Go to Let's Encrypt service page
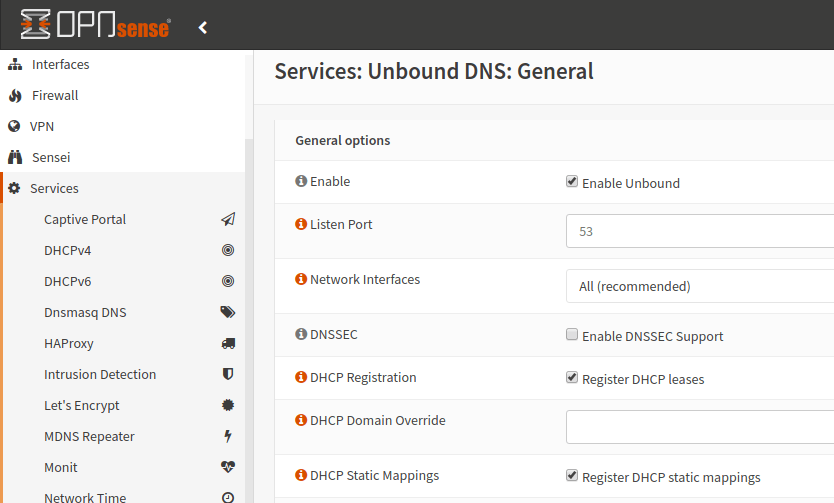The height and width of the screenshot is (503, 834). [x=82, y=405]
